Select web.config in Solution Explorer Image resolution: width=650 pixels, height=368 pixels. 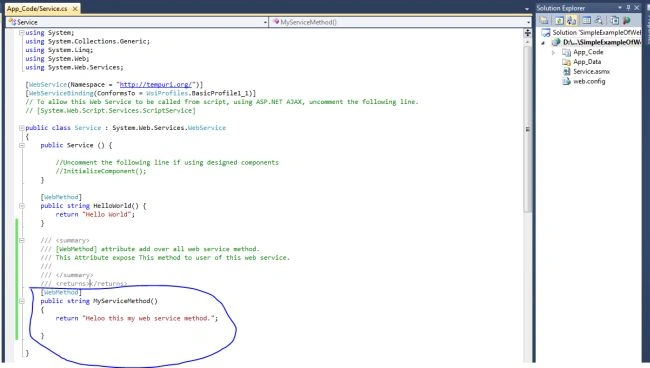point(589,81)
